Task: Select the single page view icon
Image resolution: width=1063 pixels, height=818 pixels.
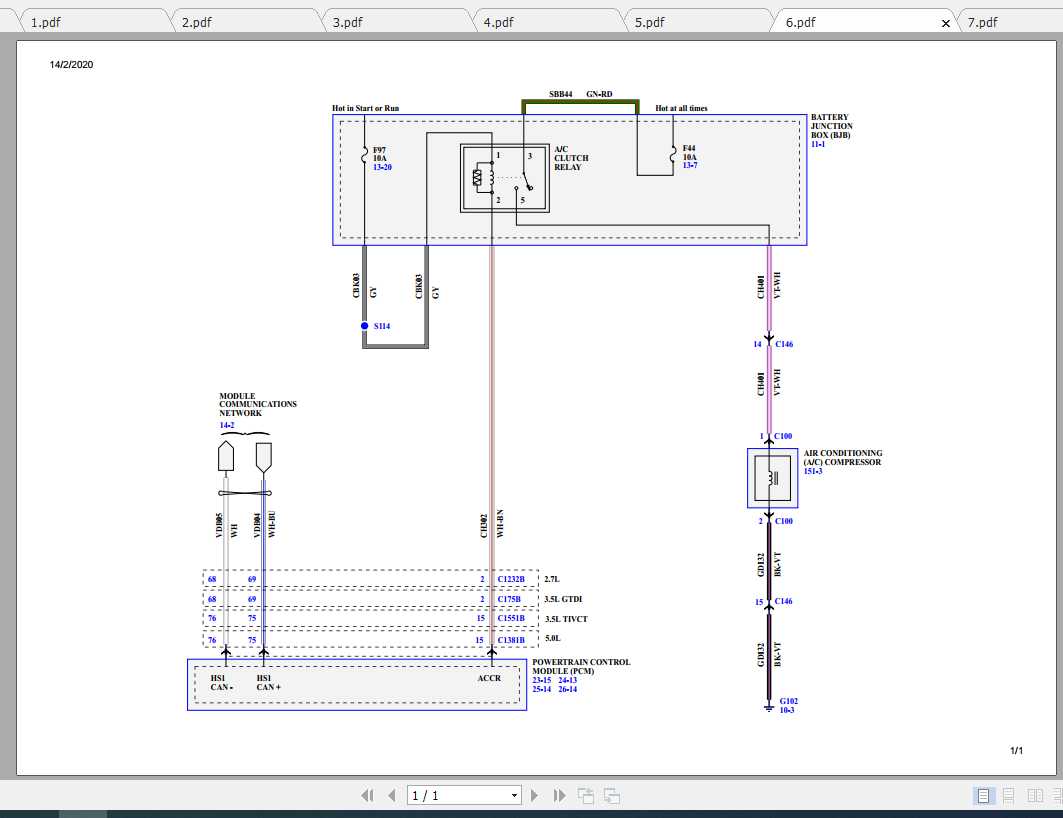Action: (x=982, y=796)
